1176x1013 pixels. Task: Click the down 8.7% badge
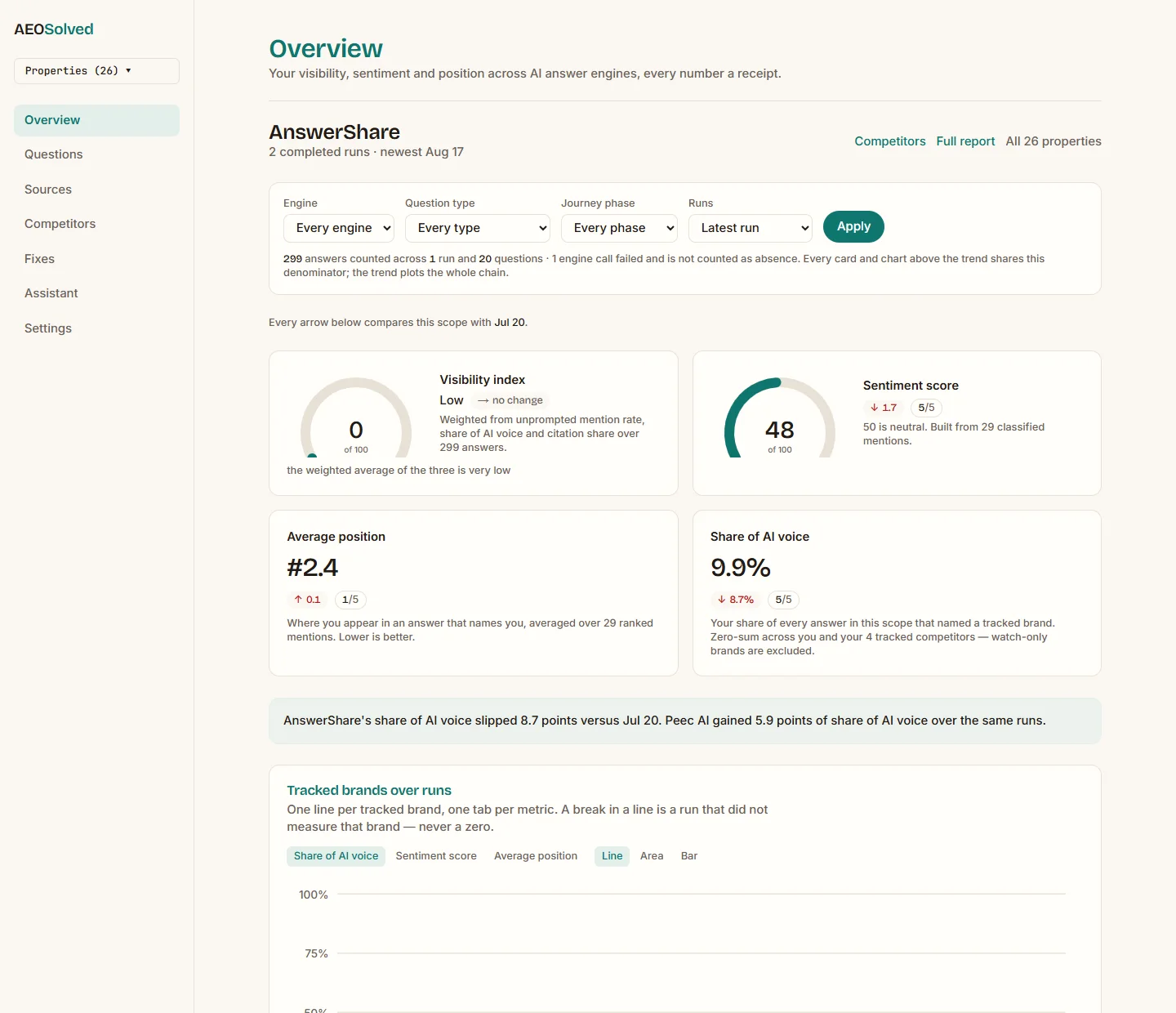pyautogui.click(x=736, y=600)
